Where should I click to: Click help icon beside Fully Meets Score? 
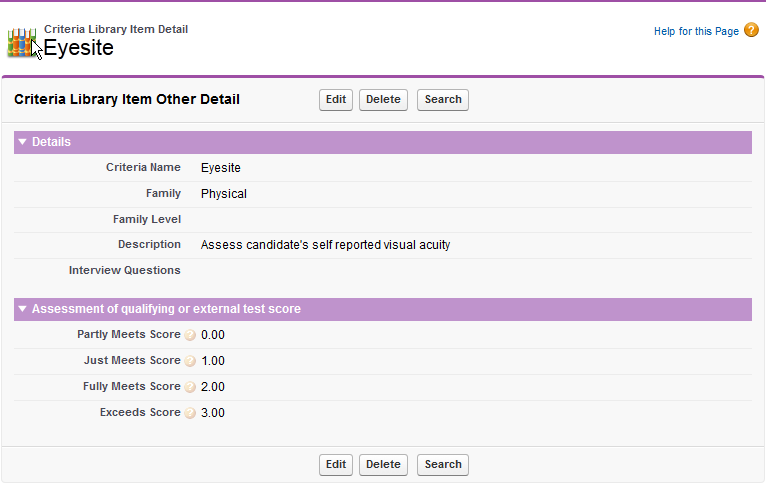pyautogui.click(x=190, y=387)
